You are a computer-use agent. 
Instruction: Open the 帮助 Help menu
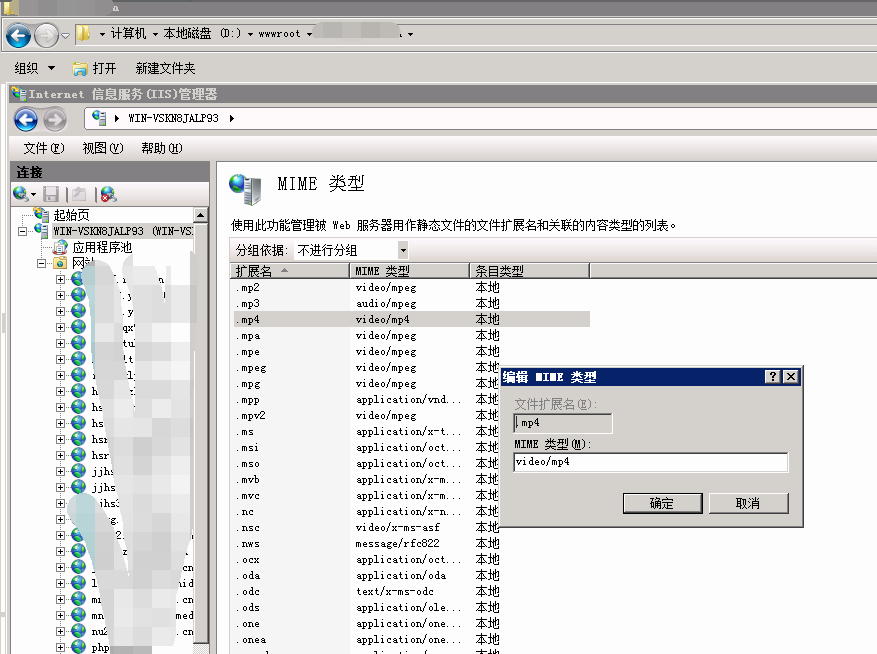pos(161,148)
